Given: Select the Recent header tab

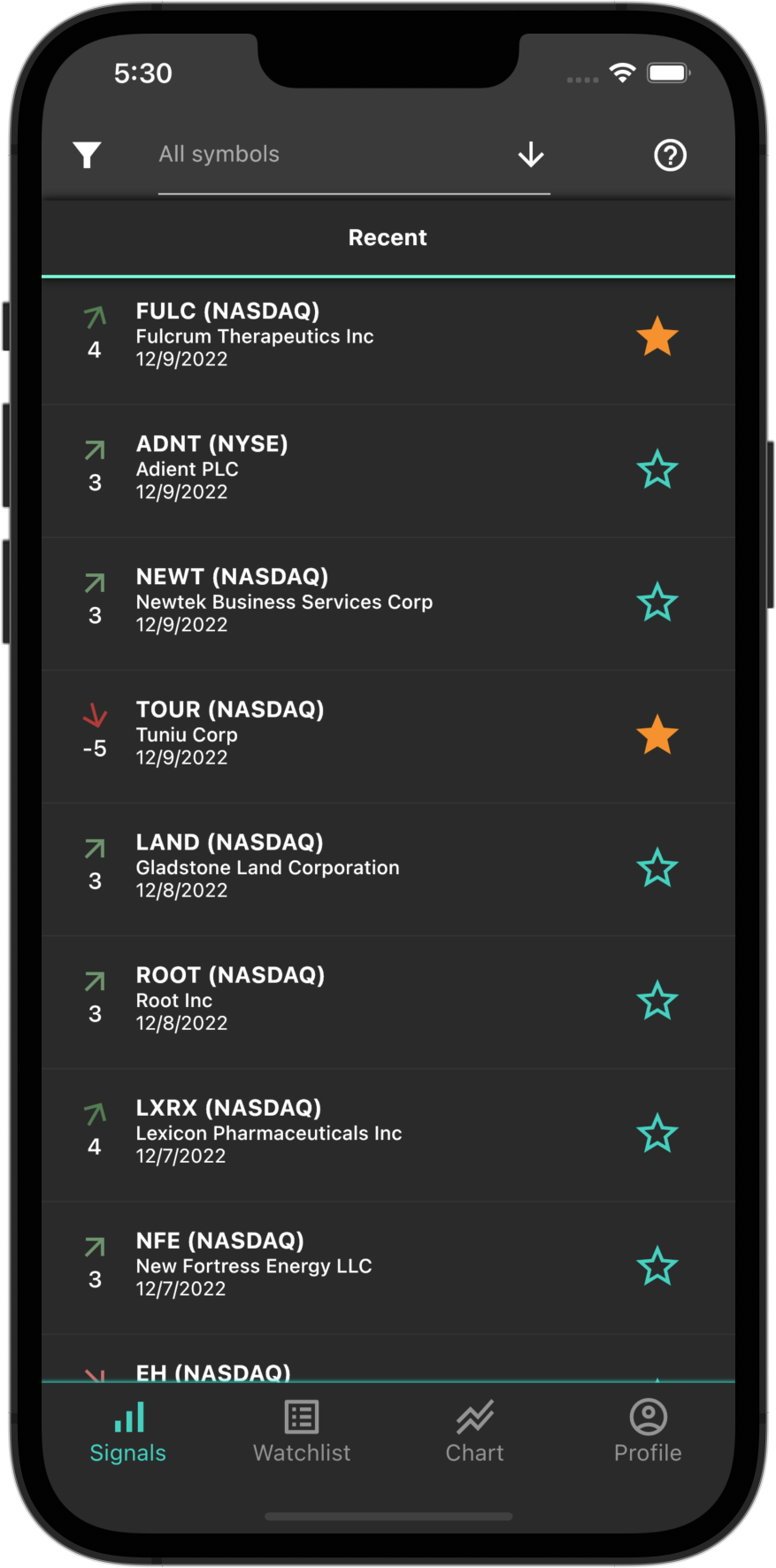Looking at the screenshot, I should click(x=388, y=237).
